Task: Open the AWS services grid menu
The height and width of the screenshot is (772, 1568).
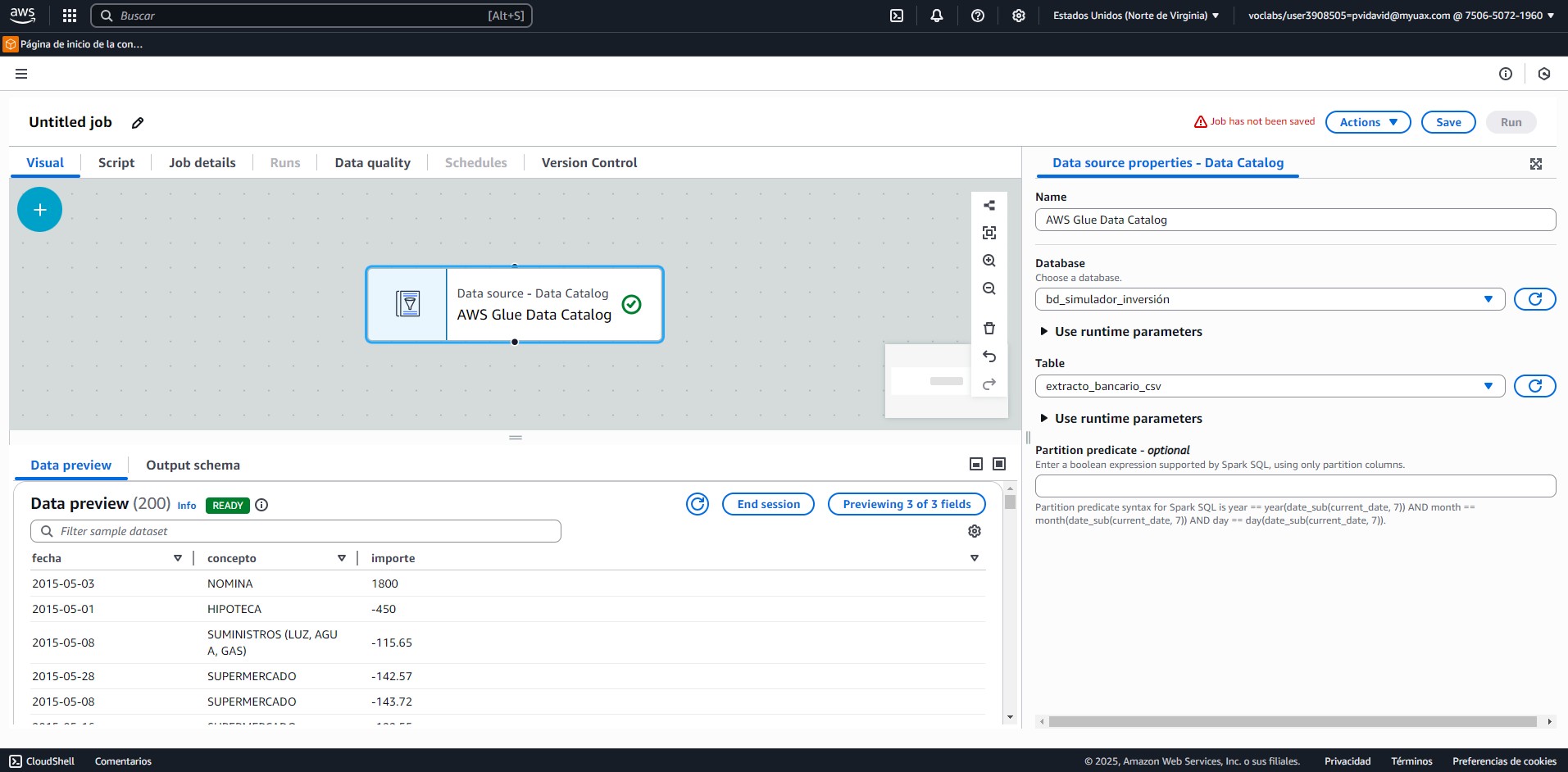Action: [70, 16]
